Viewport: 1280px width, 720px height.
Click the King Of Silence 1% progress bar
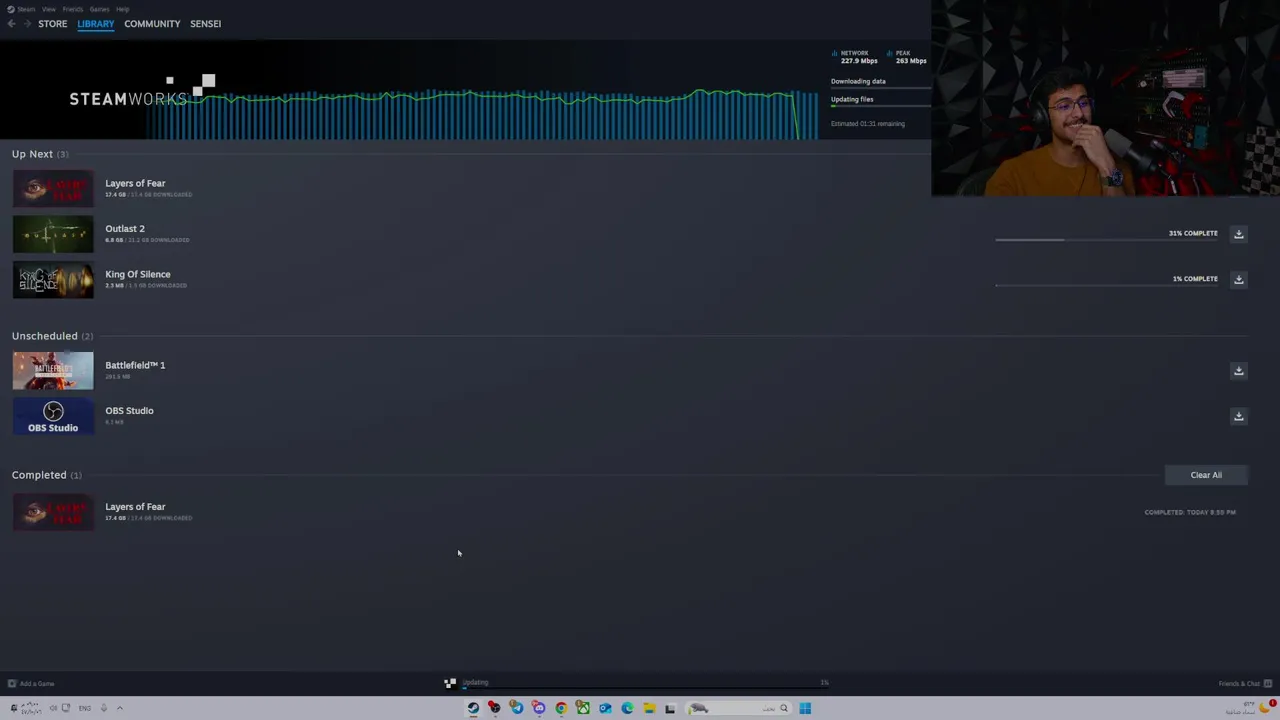(1106, 286)
